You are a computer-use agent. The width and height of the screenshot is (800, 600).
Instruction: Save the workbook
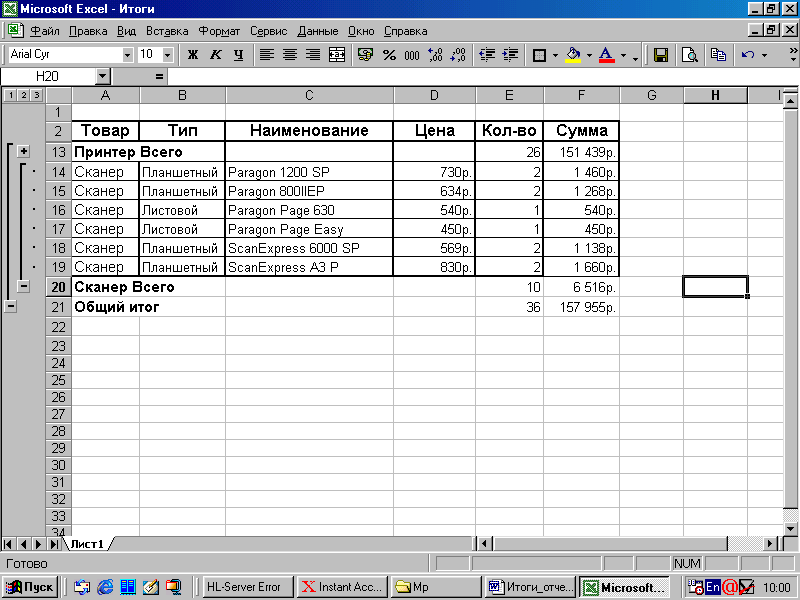point(661,55)
